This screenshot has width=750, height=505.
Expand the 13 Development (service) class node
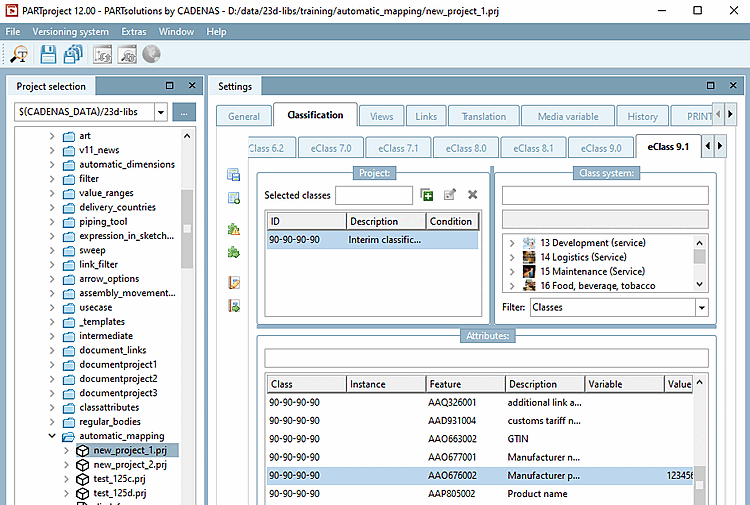[x=511, y=243]
